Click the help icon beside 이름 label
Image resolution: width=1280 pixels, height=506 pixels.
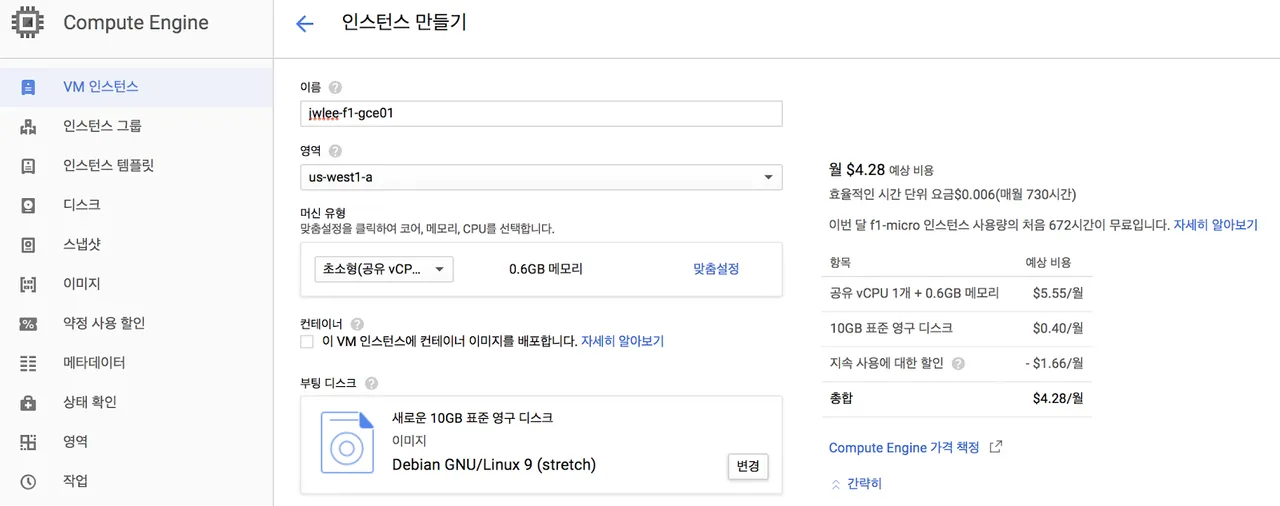335,88
